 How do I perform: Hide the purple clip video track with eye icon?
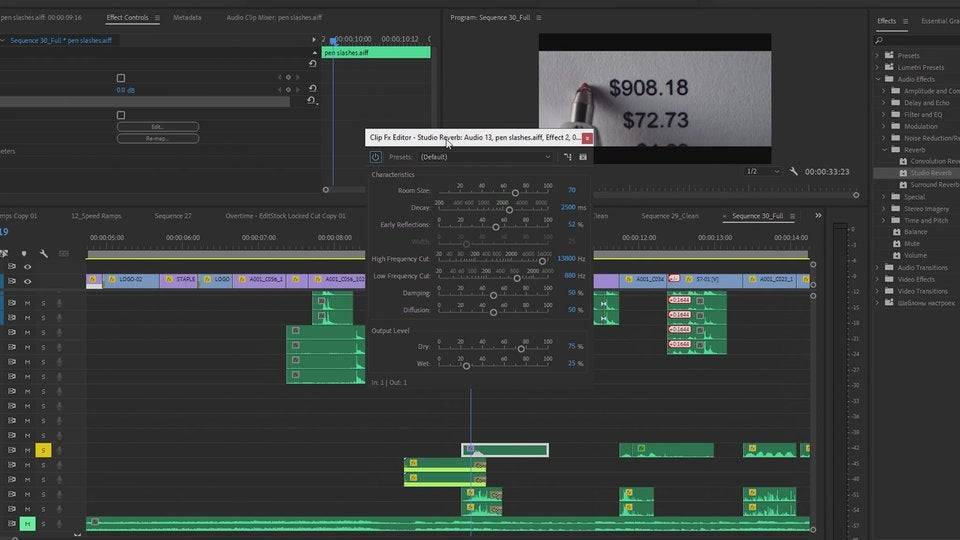click(x=28, y=281)
